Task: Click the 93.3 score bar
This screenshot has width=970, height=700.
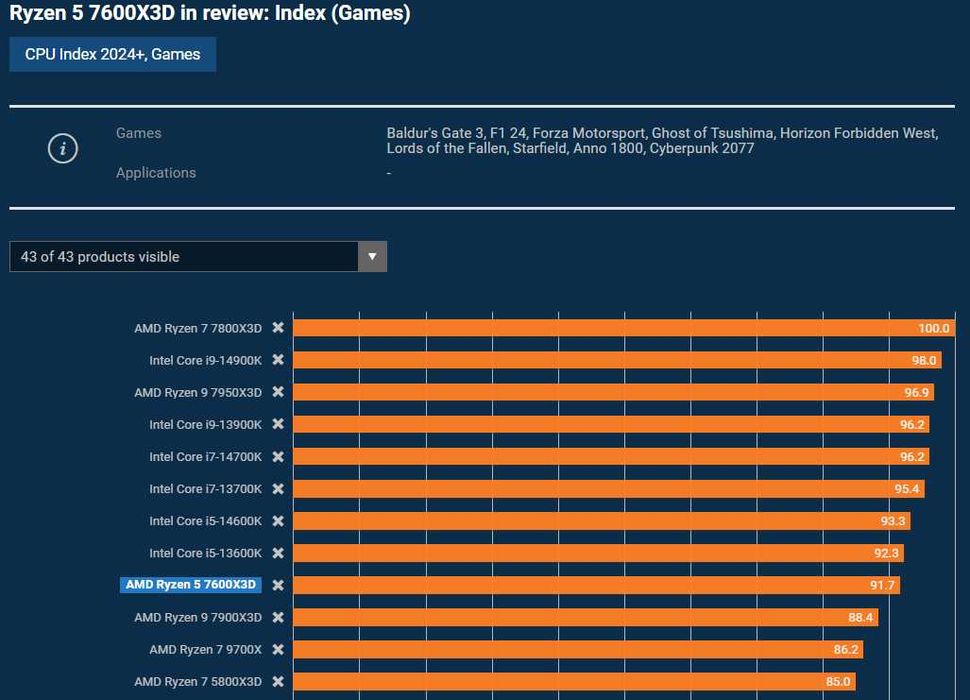Action: tap(602, 521)
